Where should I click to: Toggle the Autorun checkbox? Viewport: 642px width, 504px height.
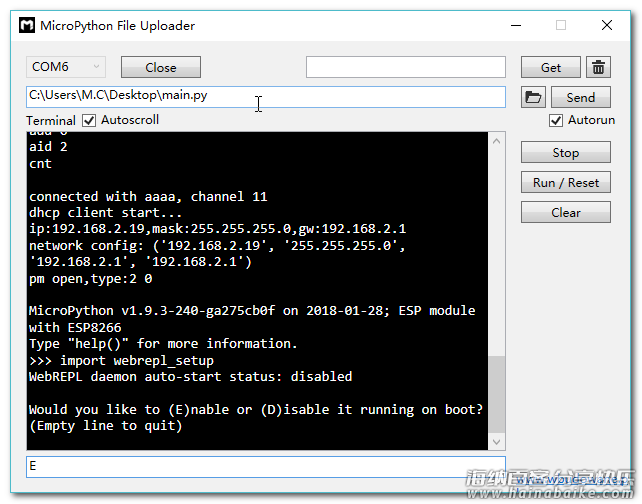[x=556, y=120]
